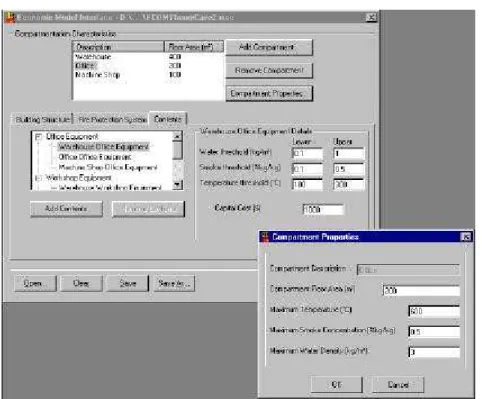Click the Clear button

coord(81,284)
